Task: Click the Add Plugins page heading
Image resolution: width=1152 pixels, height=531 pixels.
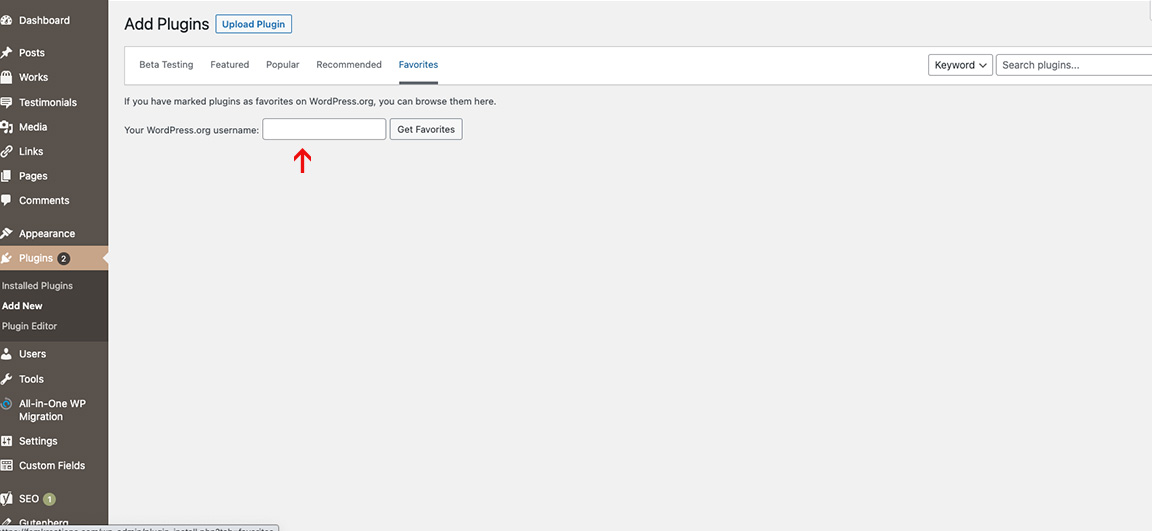Action: 167,24
